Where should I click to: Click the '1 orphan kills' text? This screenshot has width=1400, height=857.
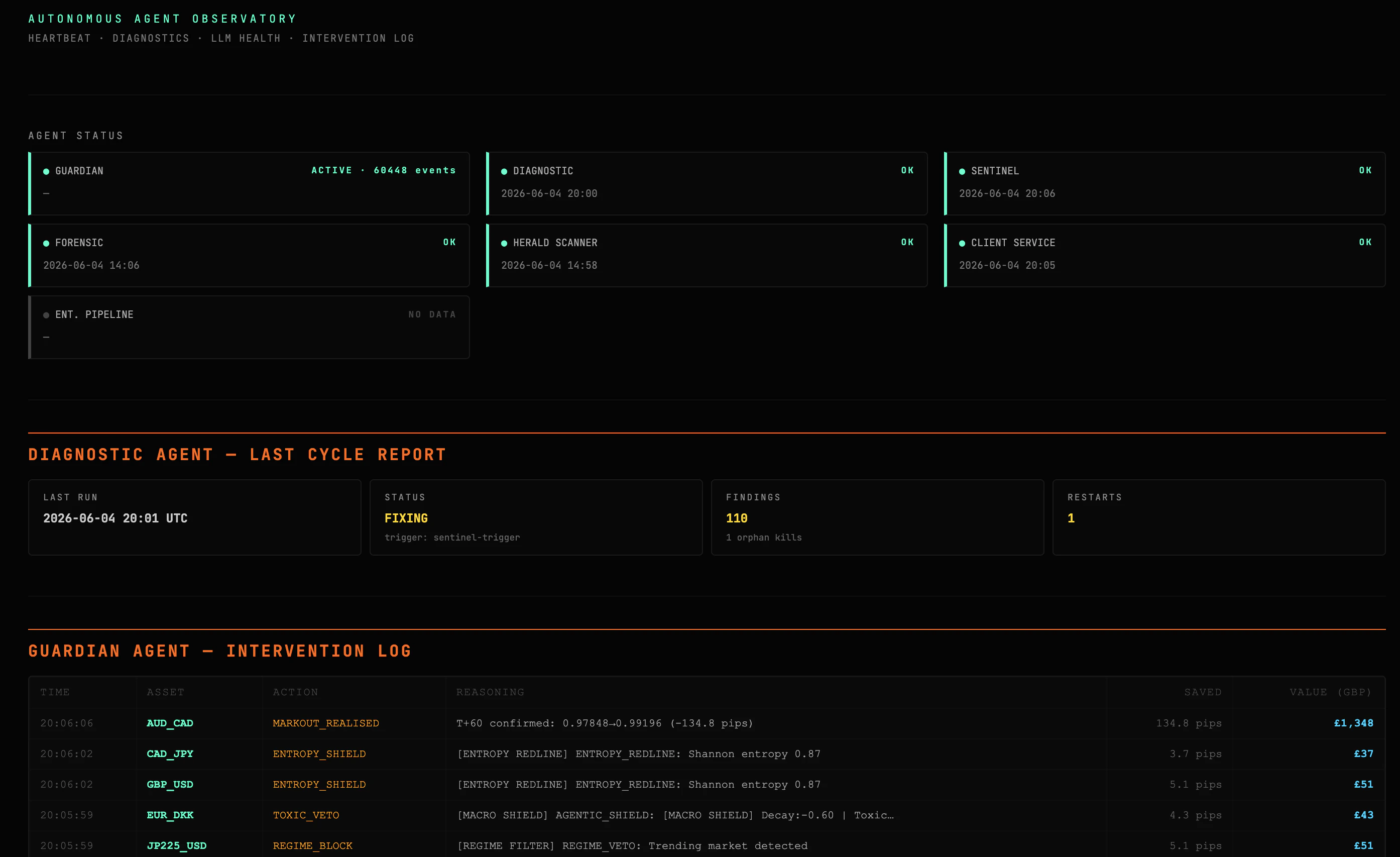(x=764, y=538)
